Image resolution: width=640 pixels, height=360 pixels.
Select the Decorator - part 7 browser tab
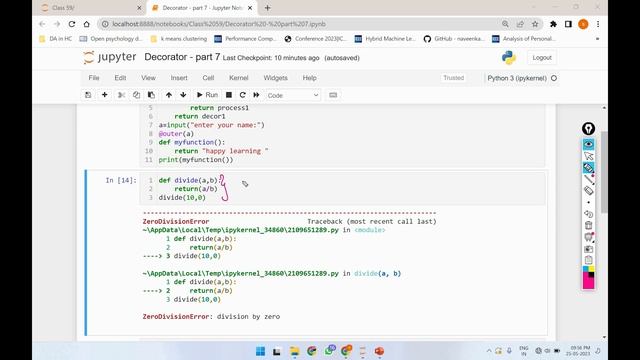(202, 8)
